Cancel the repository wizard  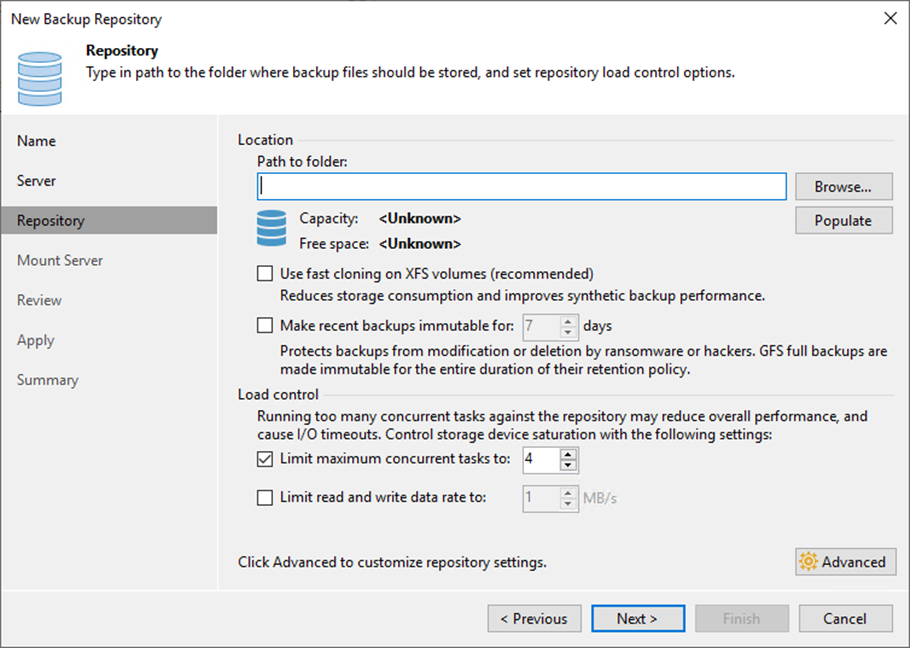[x=845, y=619]
